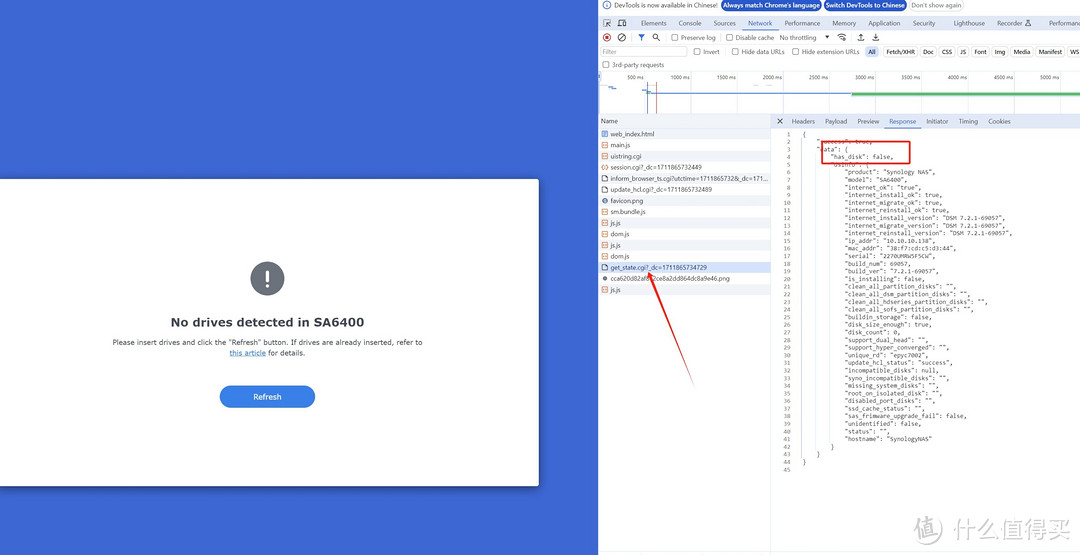Image resolution: width=1080 pixels, height=555 pixels.
Task: Switch to Timing tab of request
Action: pyautogui.click(x=968, y=121)
